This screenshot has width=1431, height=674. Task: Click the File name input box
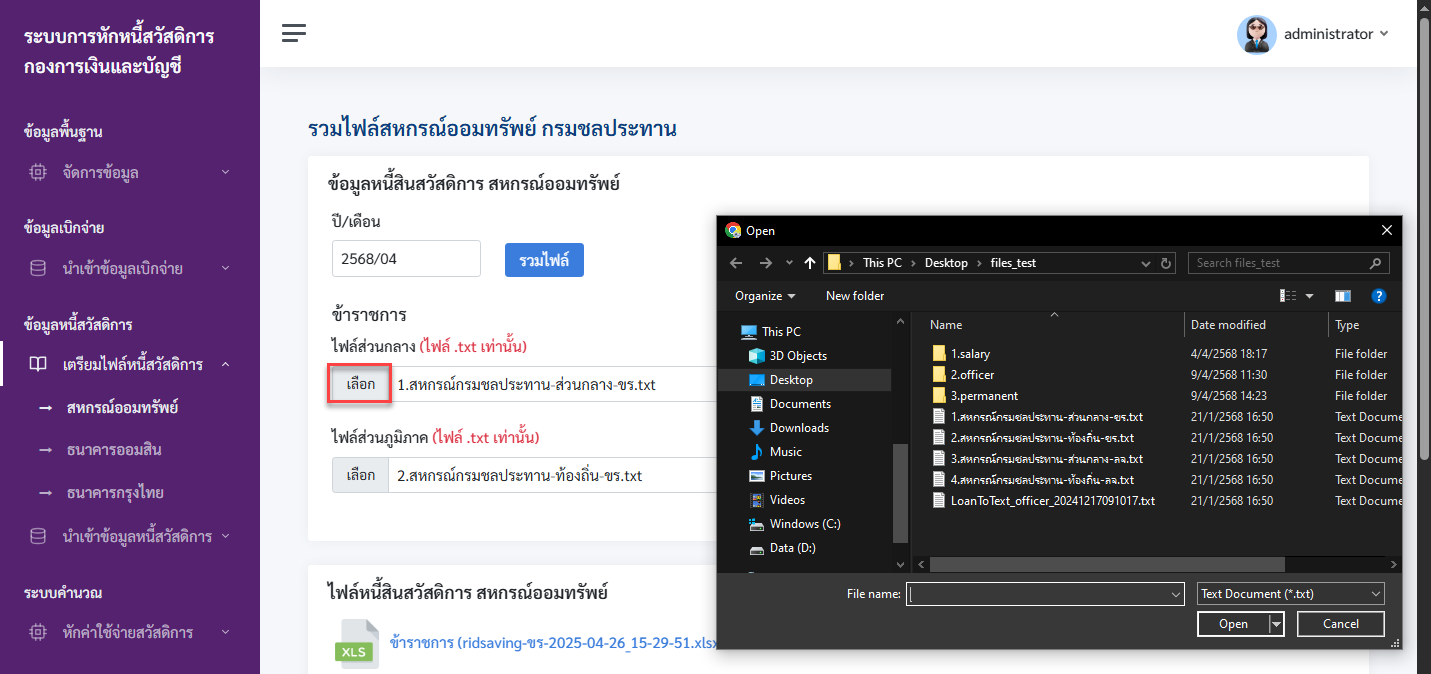1044,594
